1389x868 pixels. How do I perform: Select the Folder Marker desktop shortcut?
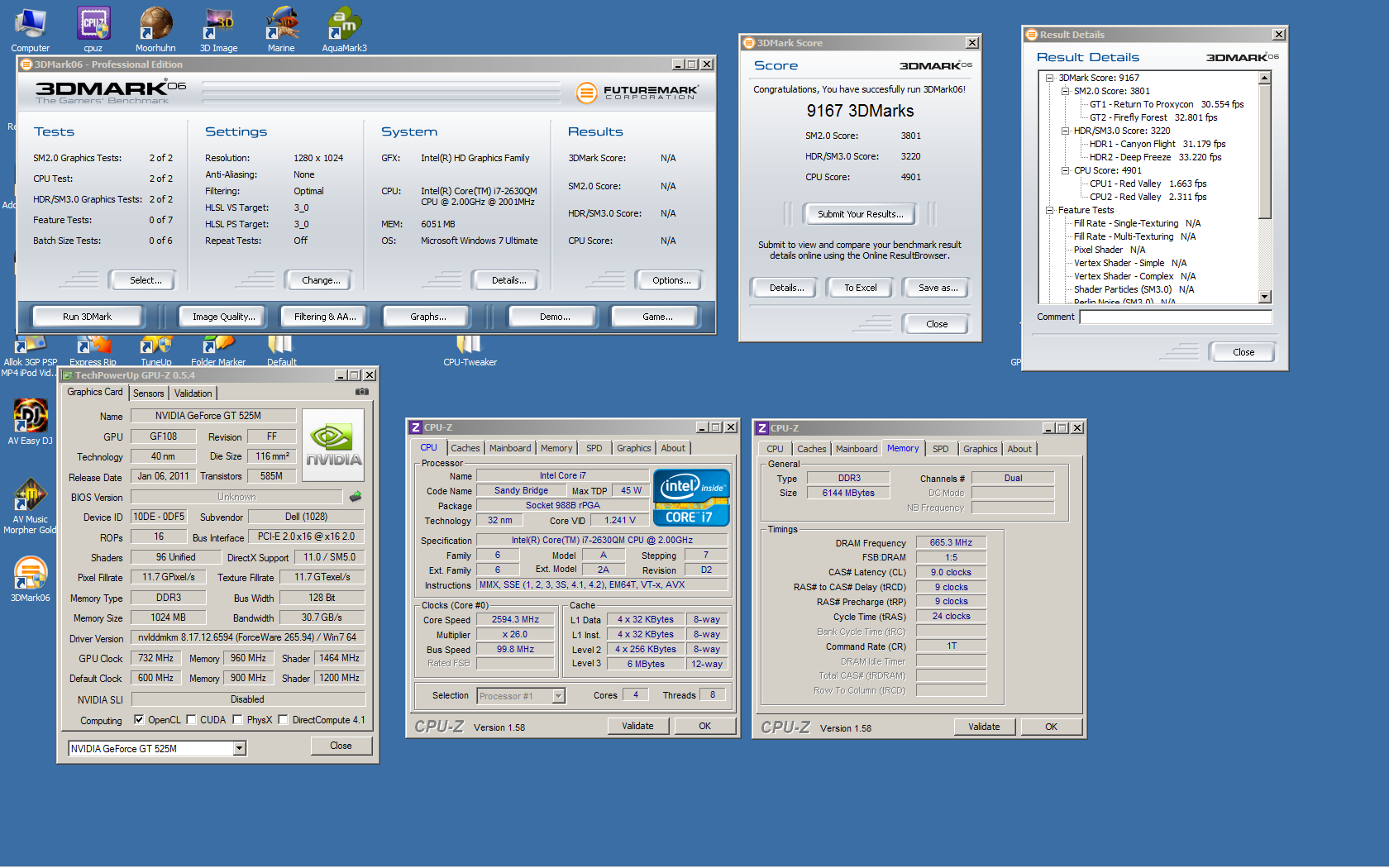coord(218,351)
